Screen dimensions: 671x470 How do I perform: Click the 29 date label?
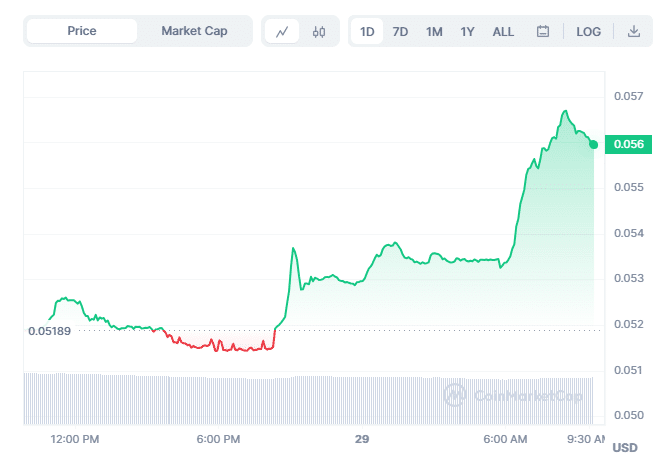tap(362, 439)
